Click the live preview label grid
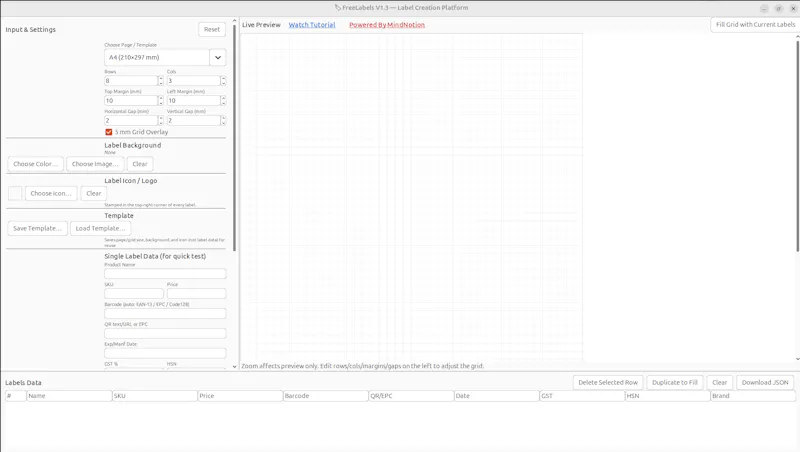The image size is (800, 452). 412,197
